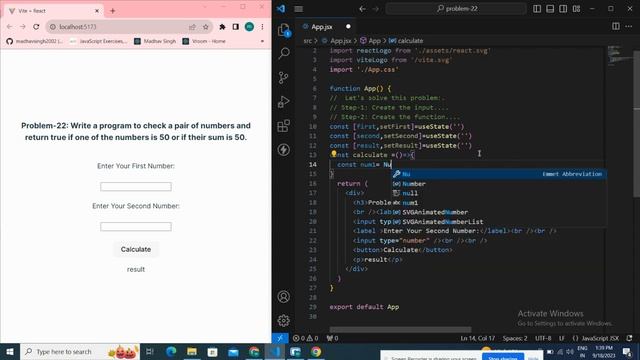The image size is (640, 360).
Task: Click the calculate breadcrumb
Action: click(406, 41)
